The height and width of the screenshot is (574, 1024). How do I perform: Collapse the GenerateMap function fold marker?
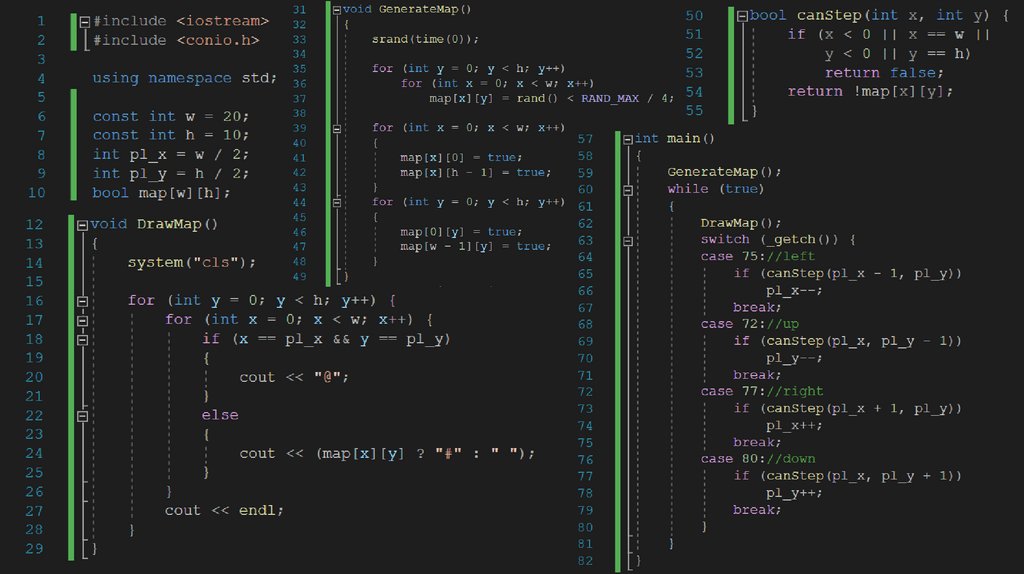(337, 9)
